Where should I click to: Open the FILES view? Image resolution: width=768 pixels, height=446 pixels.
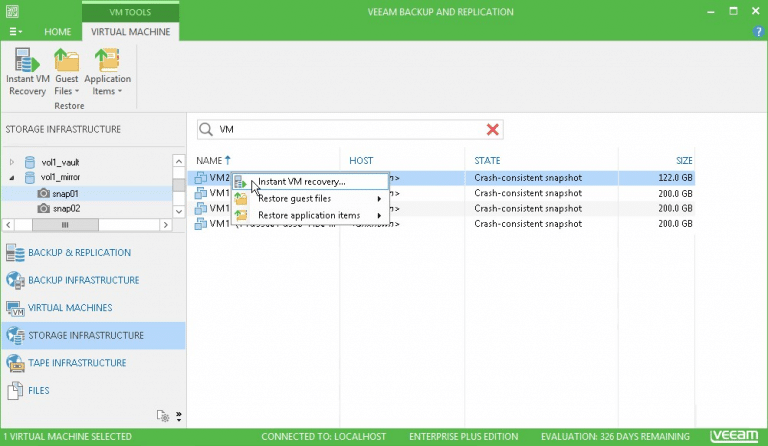pyautogui.click(x=93, y=390)
